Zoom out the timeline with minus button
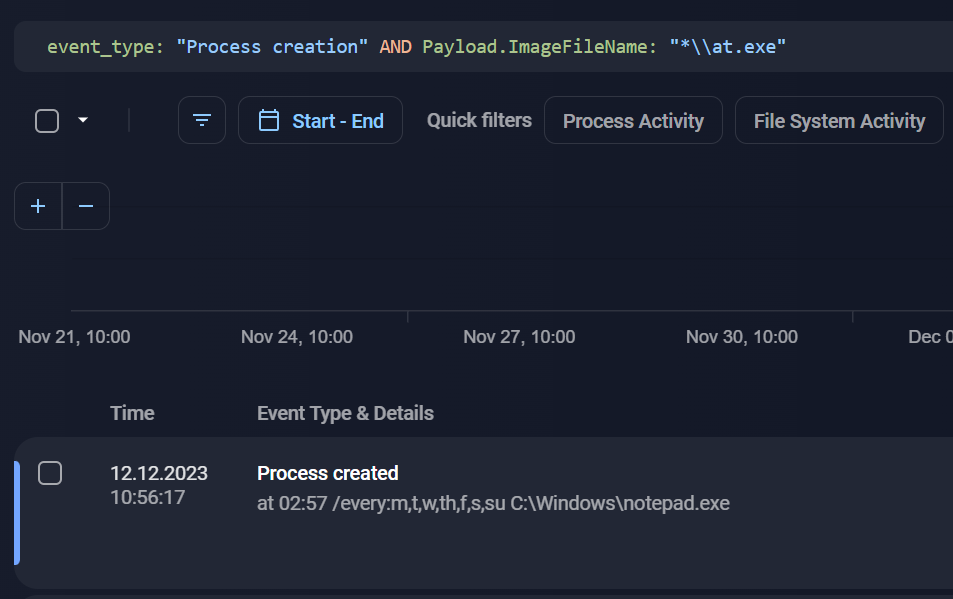 pyautogui.click(x=86, y=206)
